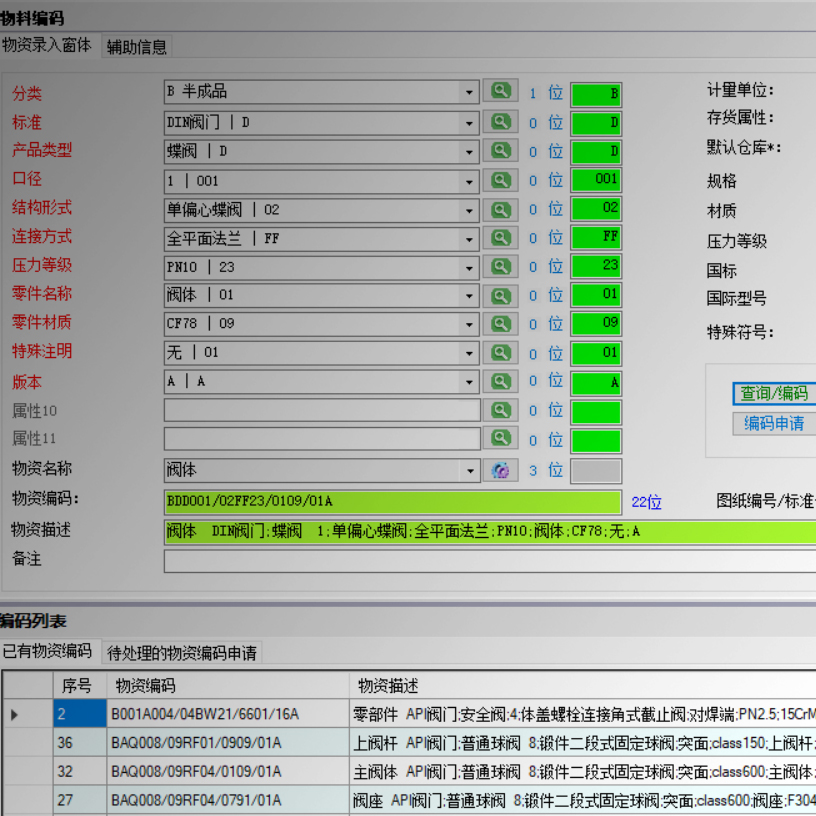Open the lookup icon for 口径 row
Screen dimensions: 816x816
(x=500, y=180)
